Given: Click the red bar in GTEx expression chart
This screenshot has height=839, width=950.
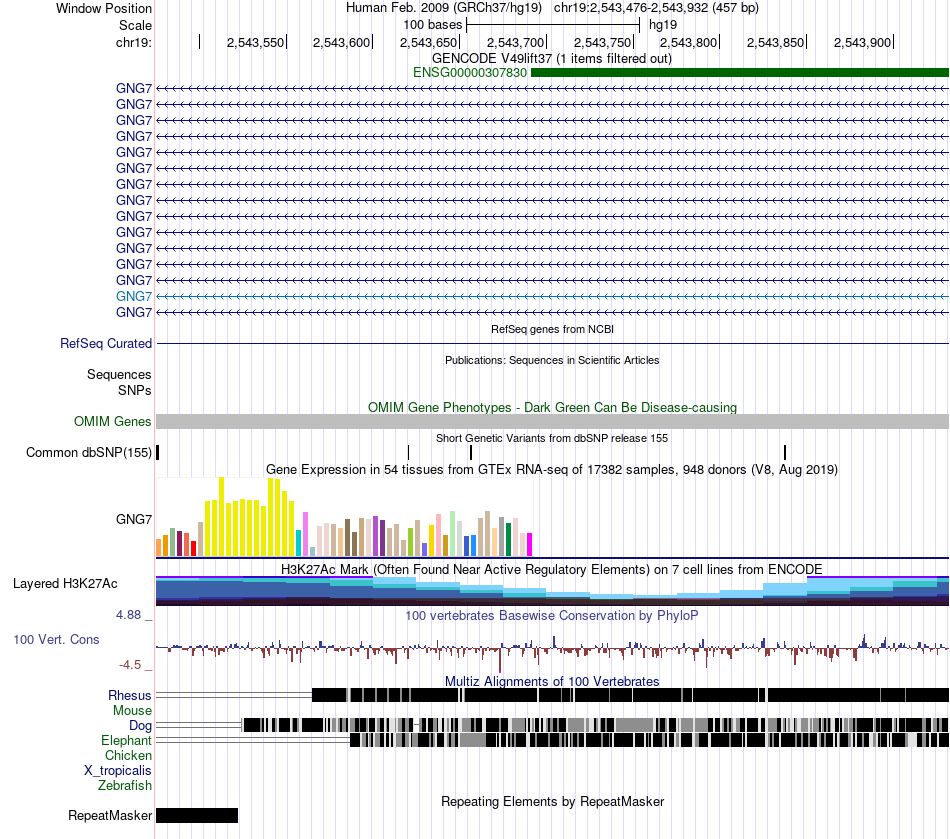Looking at the screenshot, I should [193, 549].
